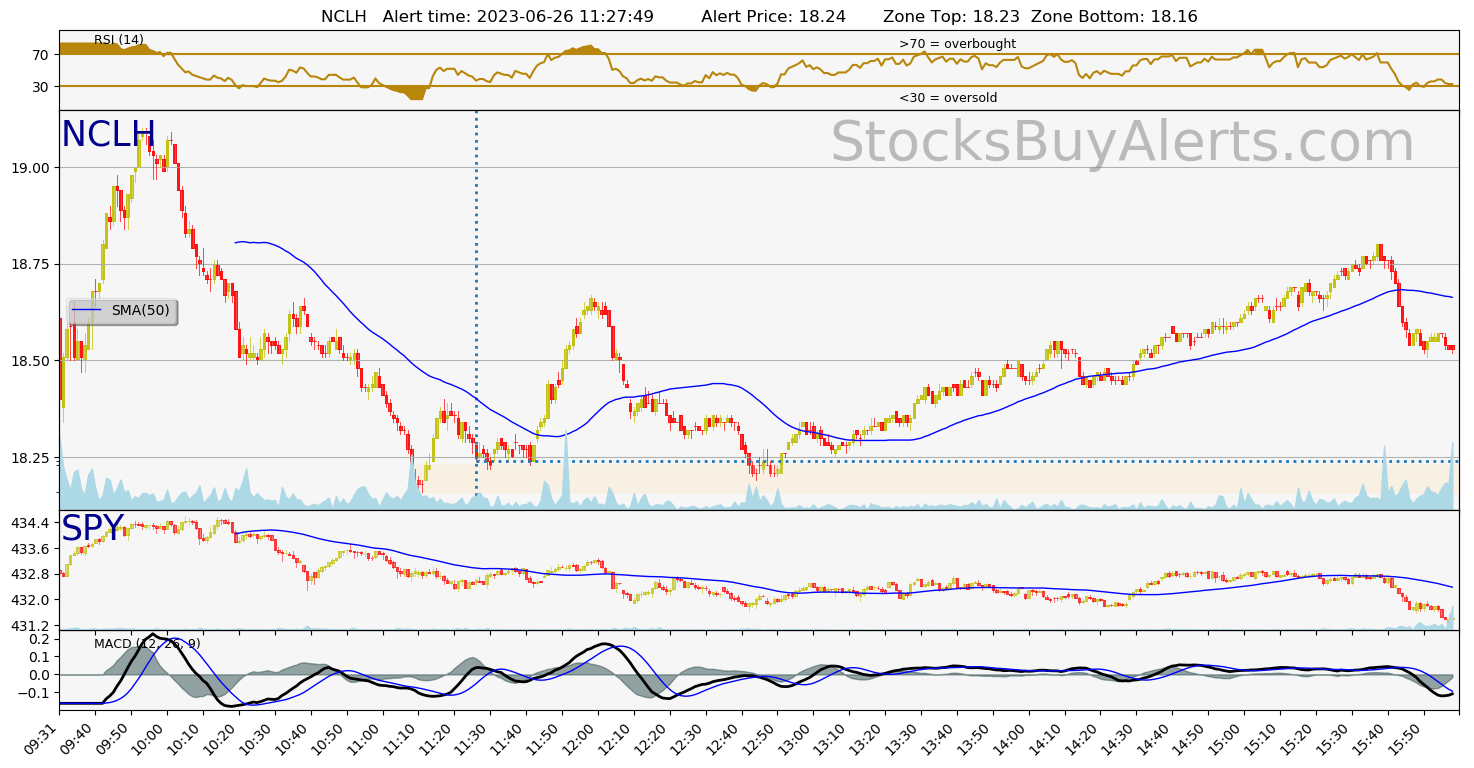Click the SPY ticker label in lower chart
1474x768 pixels.
click(92, 528)
